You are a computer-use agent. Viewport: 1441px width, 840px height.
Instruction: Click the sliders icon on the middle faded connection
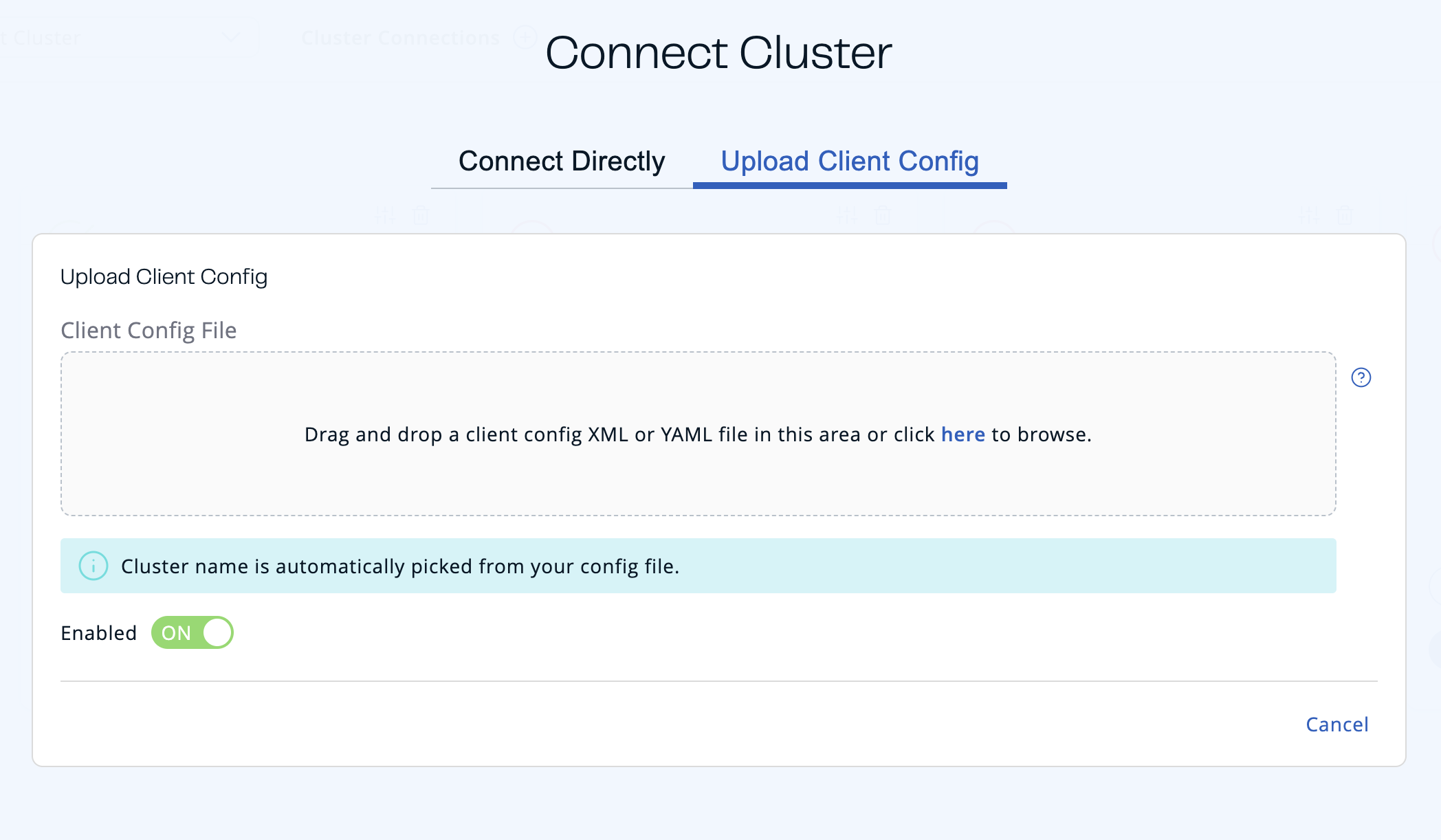pos(846,215)
